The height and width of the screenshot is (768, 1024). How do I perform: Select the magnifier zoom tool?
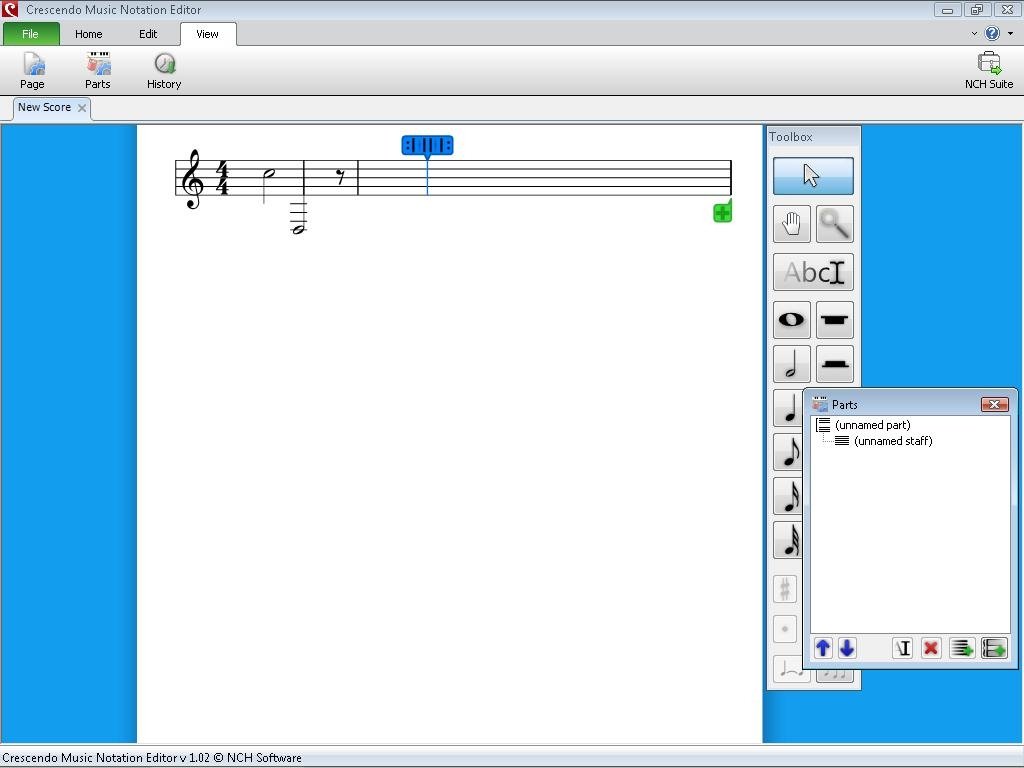pyautogui.click(x=835, y=224)
